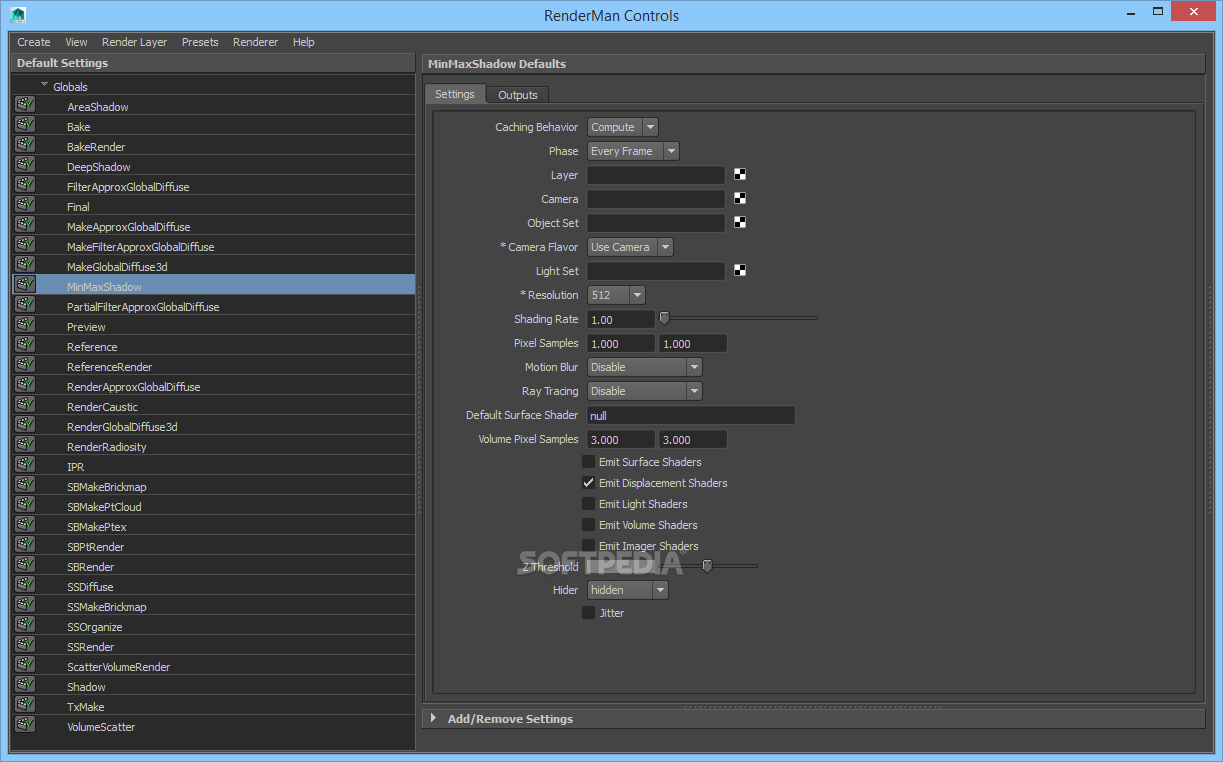Click the icon beside SBRender row
Viewport: 1223px width, 762px height.
pyautogui.click(x=25, y=564)
